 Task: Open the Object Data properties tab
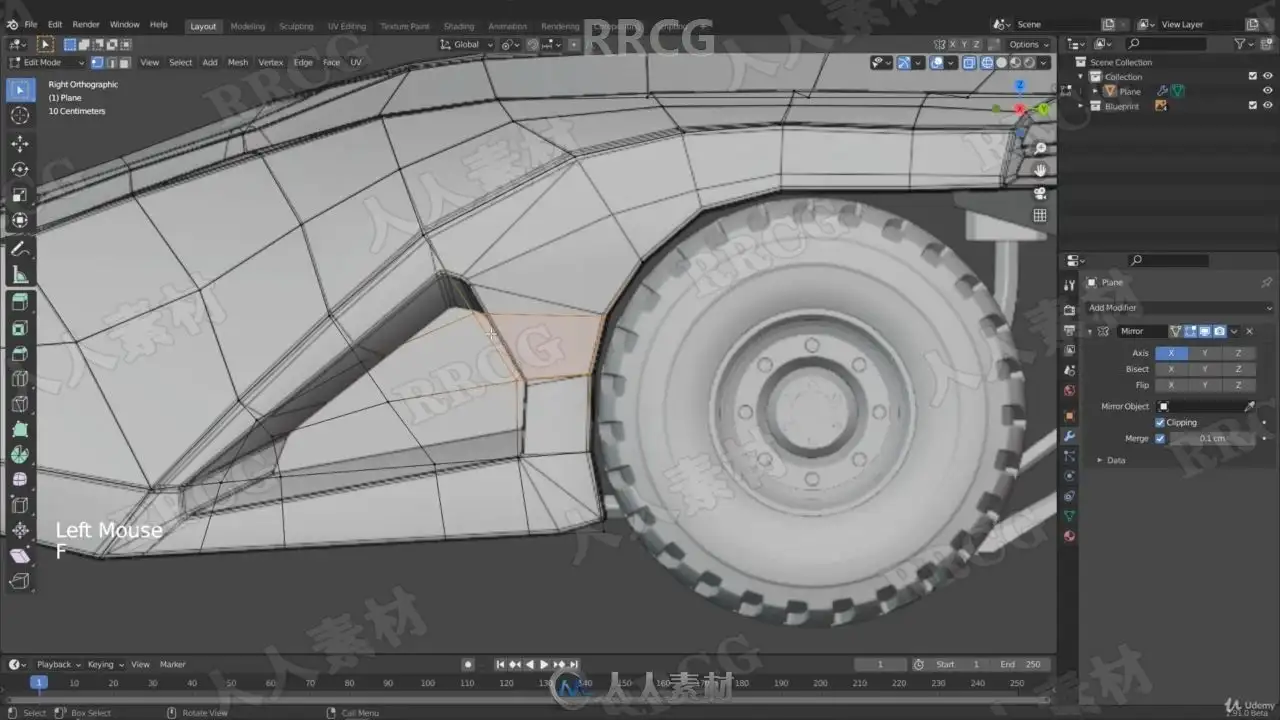[1069, 516]
